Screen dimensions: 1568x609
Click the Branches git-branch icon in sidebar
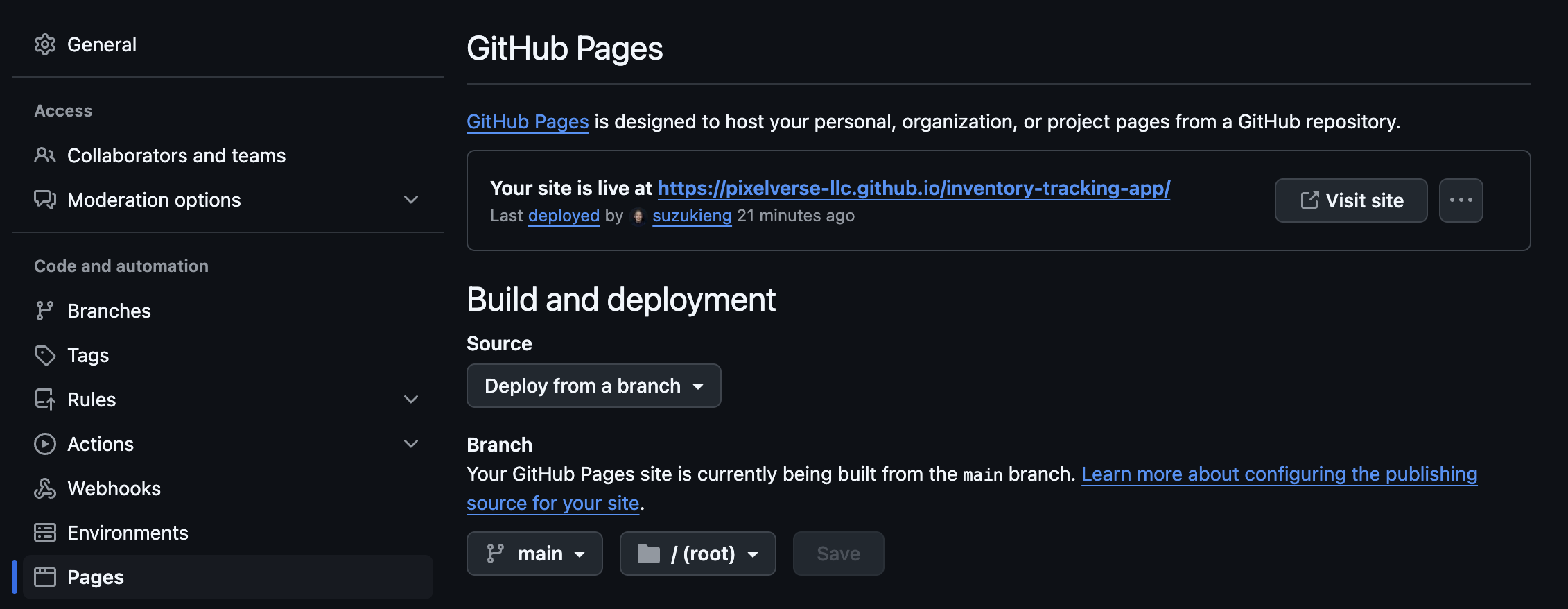(45, 311)
